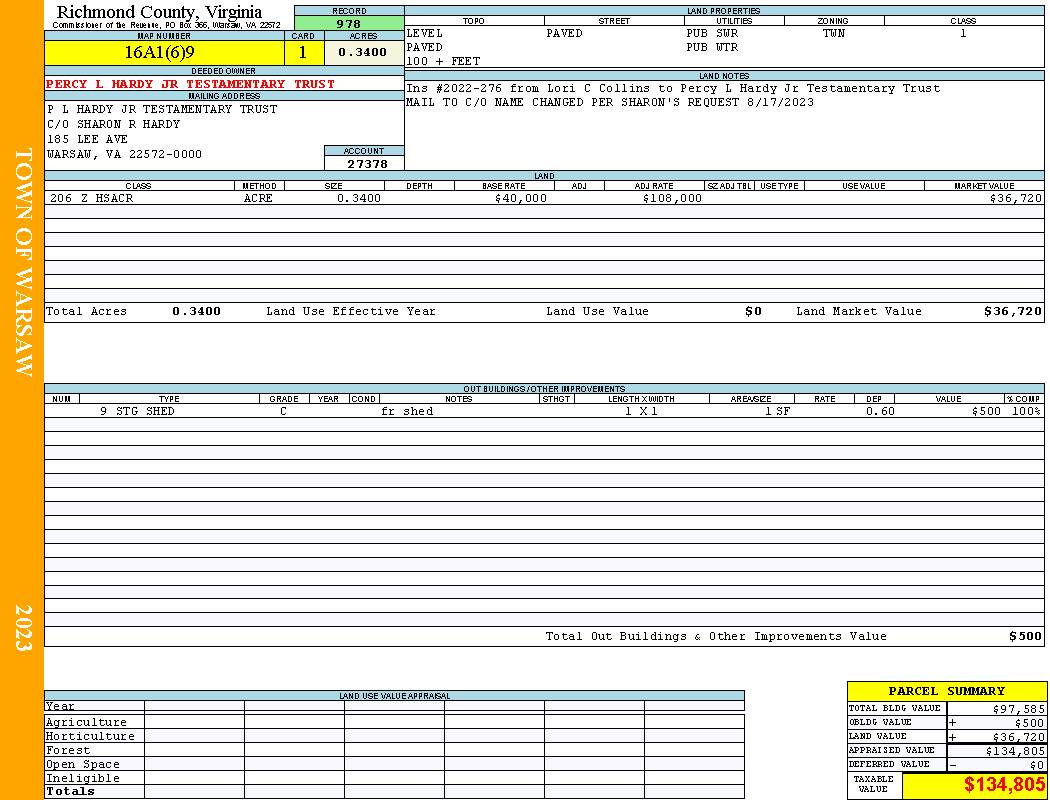Click 2023 year on orange sidebar
This screenshot has width=1050, height=800.
point(23,627)
